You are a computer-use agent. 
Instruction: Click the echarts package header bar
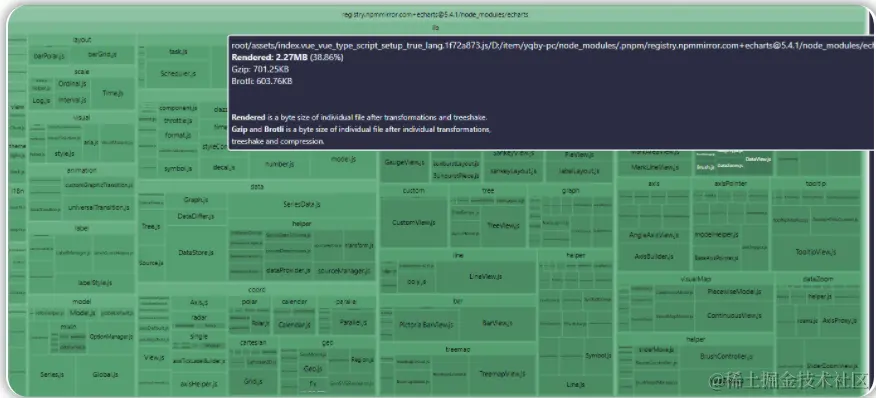435,15
